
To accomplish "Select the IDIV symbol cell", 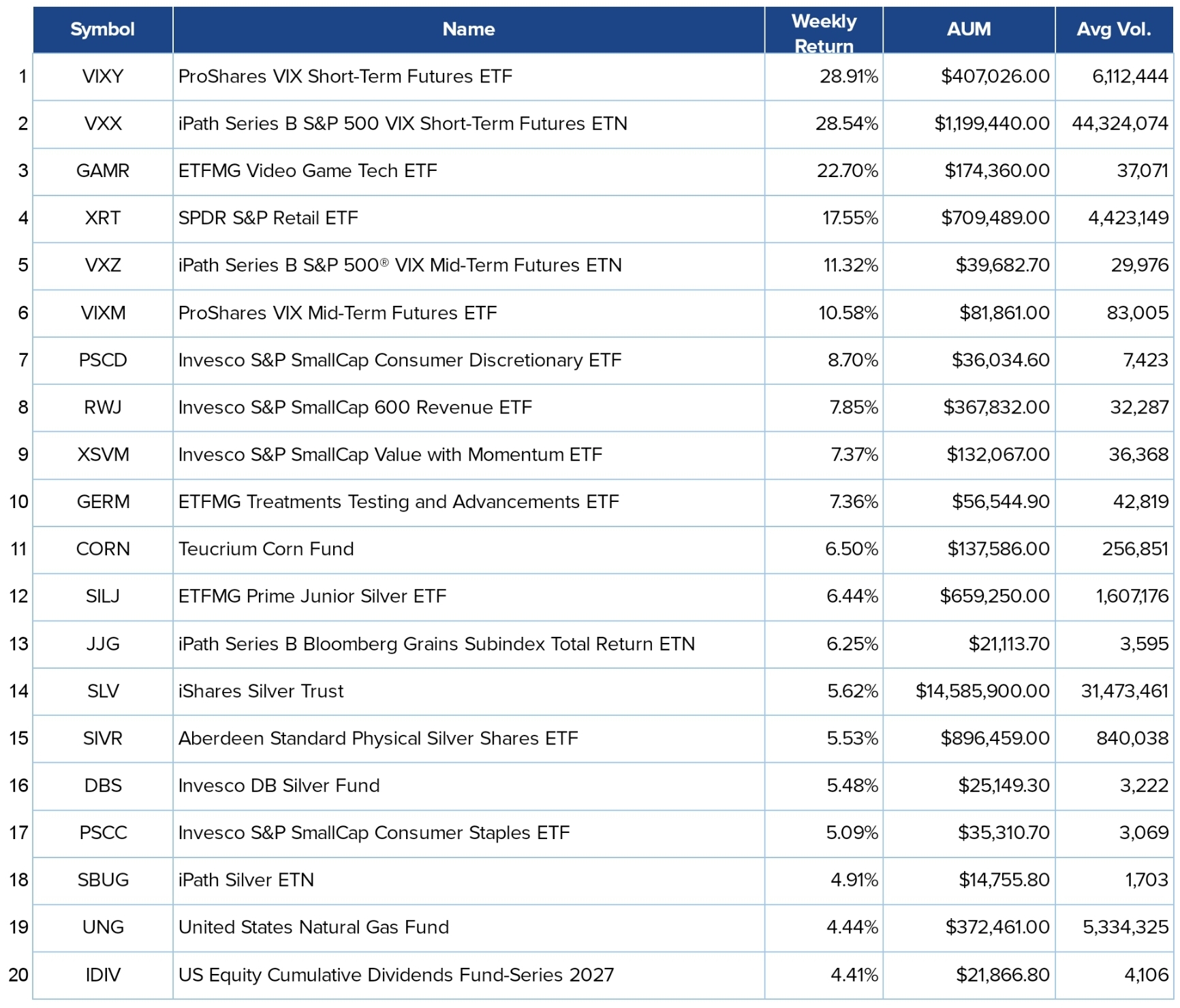I will click(103, 975).
